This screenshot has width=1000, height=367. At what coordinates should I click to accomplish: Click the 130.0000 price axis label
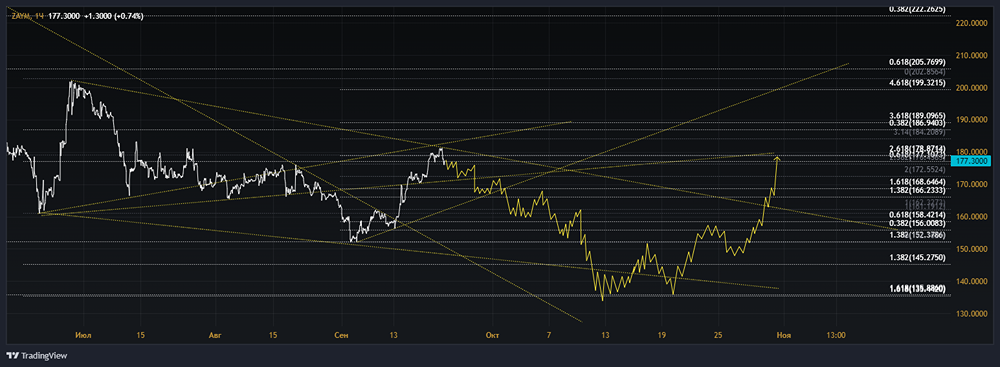pyautogui.click(x=972, y=313)
